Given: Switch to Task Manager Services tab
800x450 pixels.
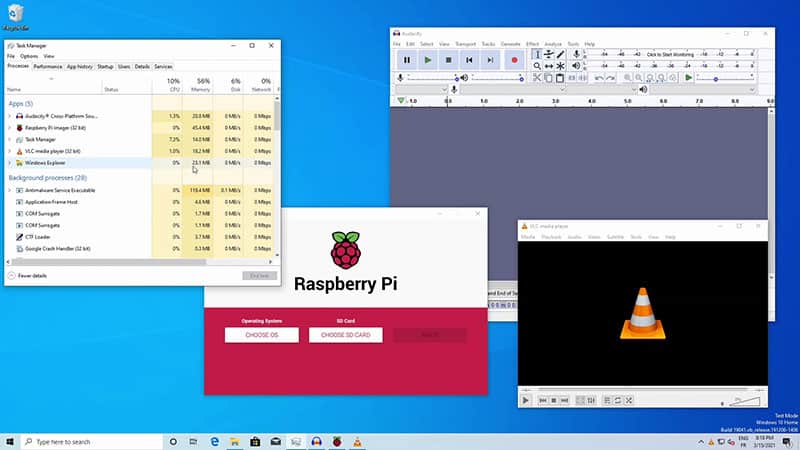Looking at the screenshot, I should (163, 67).
